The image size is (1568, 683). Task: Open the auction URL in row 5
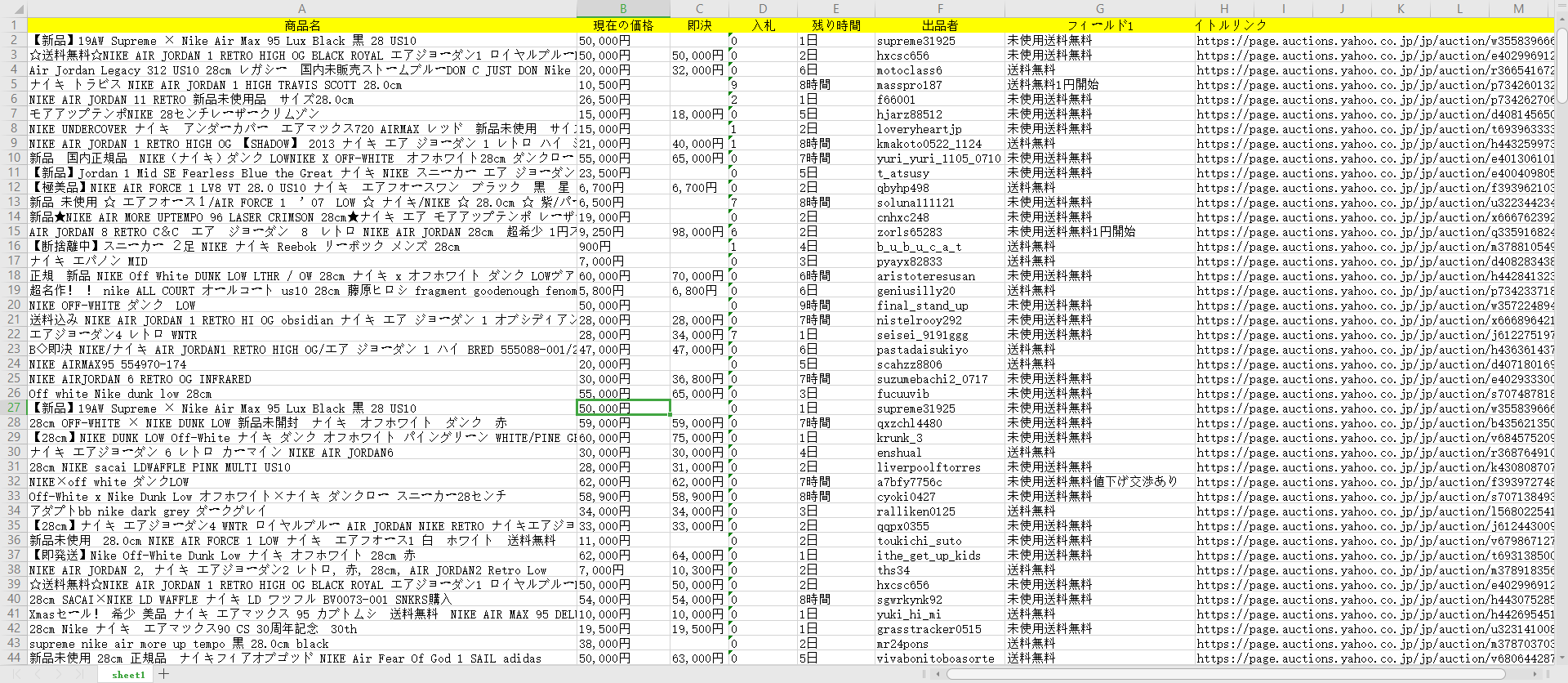pos(1375,85)
